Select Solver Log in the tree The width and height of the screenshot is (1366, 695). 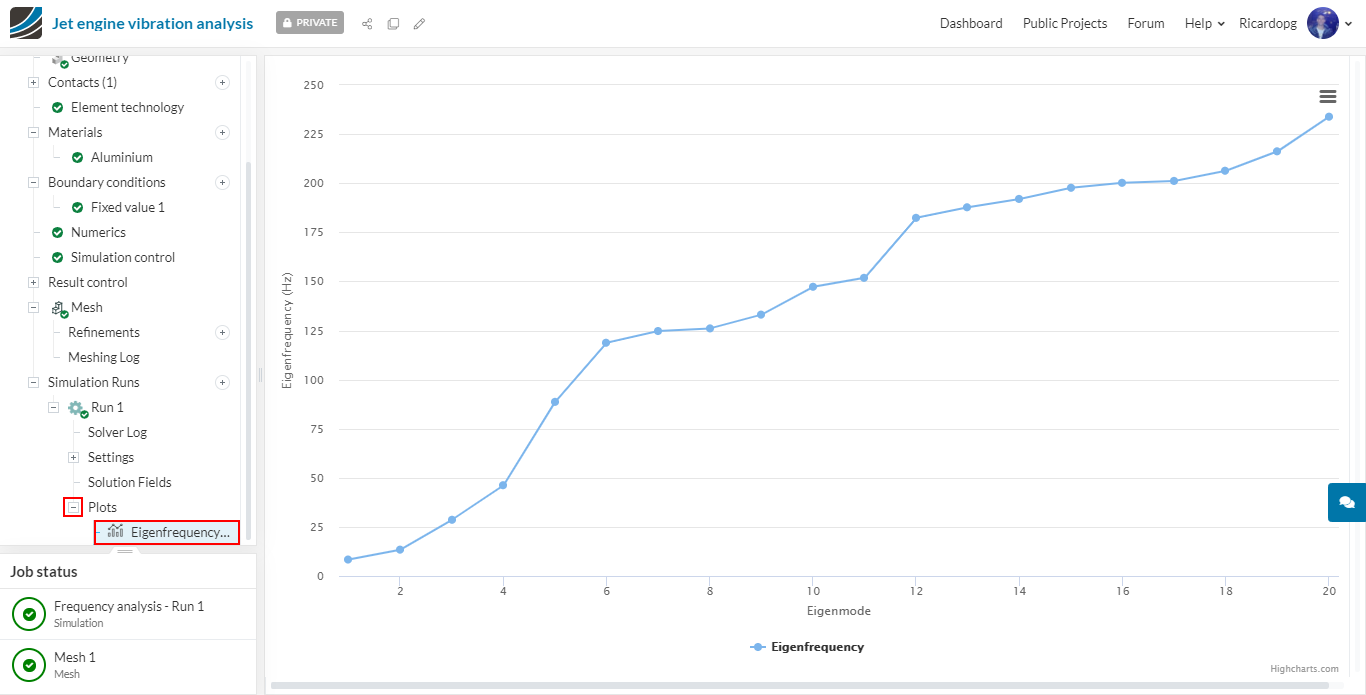pos(117,432)
